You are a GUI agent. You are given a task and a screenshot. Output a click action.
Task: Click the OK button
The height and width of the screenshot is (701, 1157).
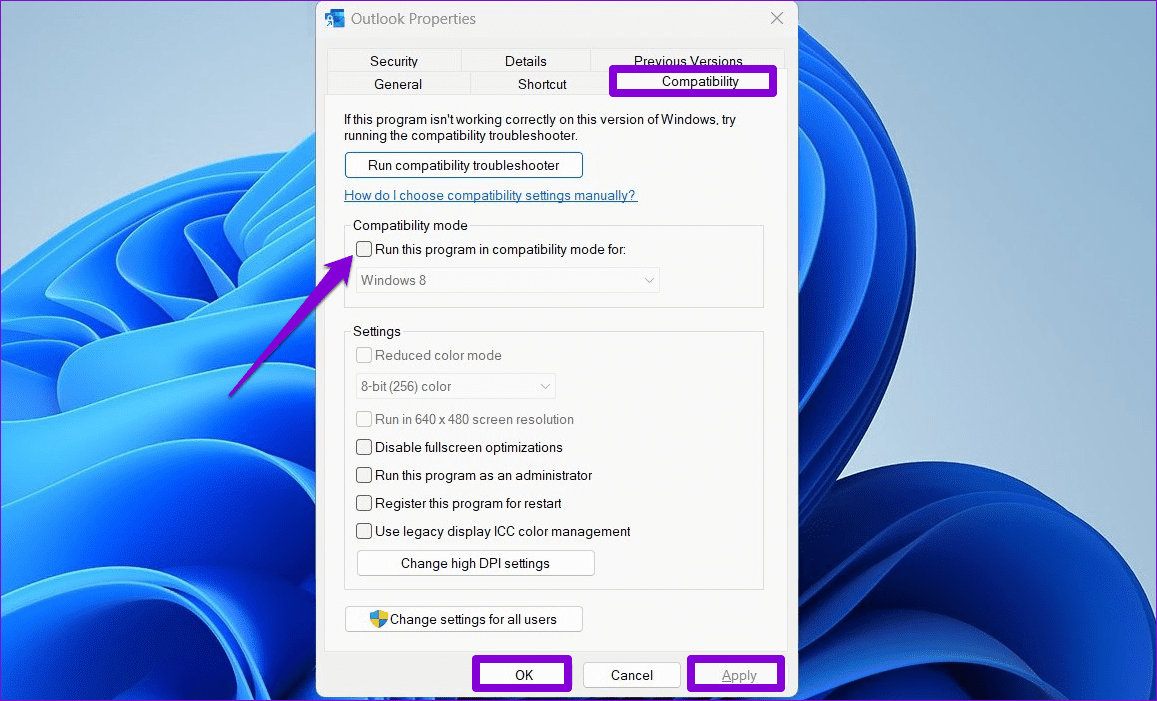click(x=523, y=674)
